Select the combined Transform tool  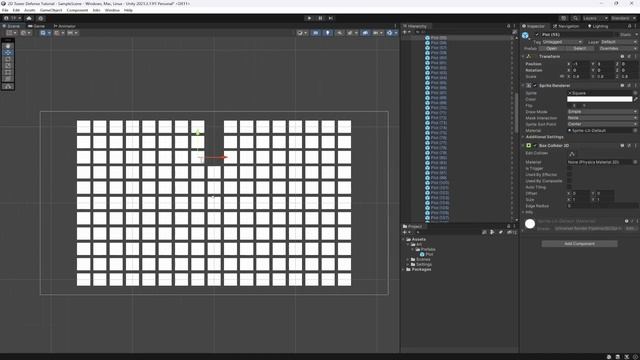pos(8,79)
